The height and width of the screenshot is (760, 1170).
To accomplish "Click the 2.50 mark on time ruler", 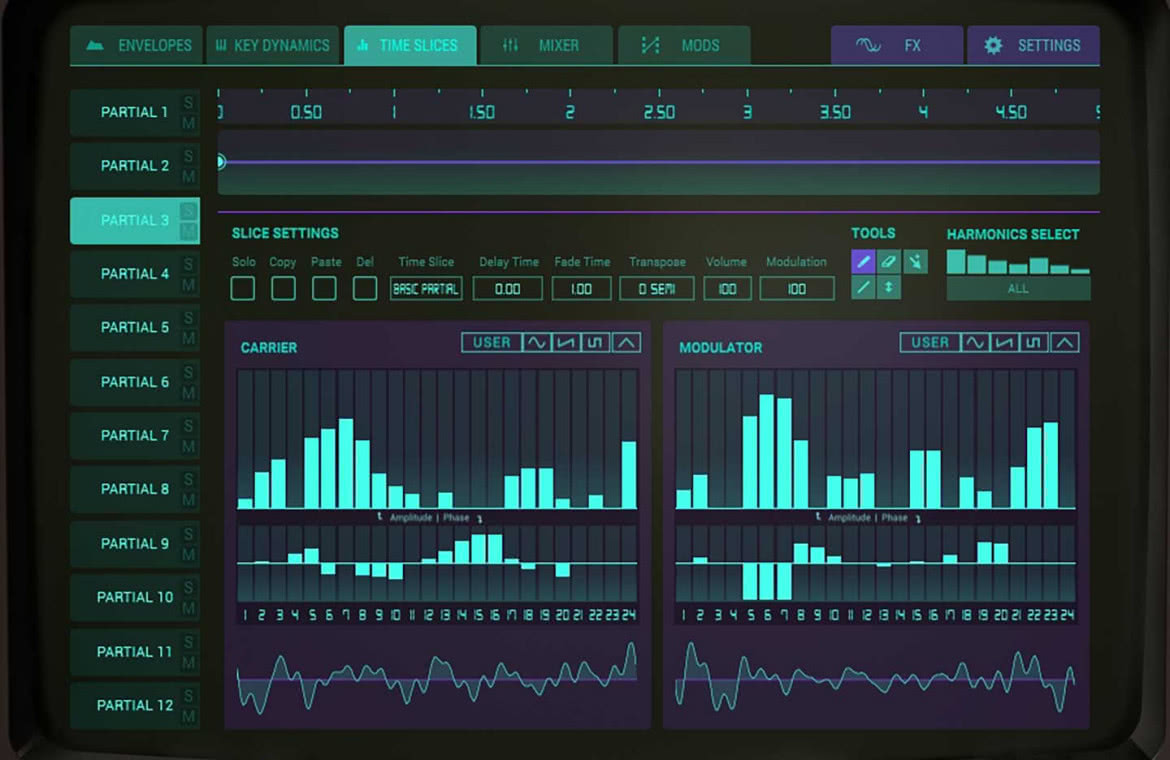I will 659,112.
